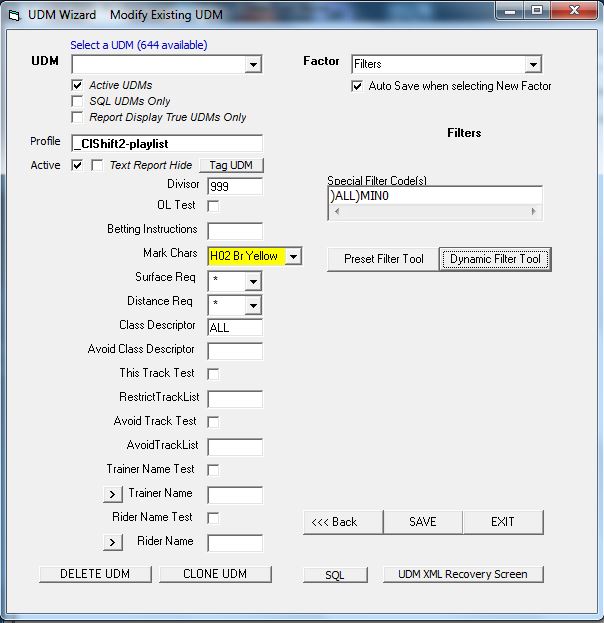
Task: Enable SQL UDMs Only checkbox
Action: (x=77, y=101)
